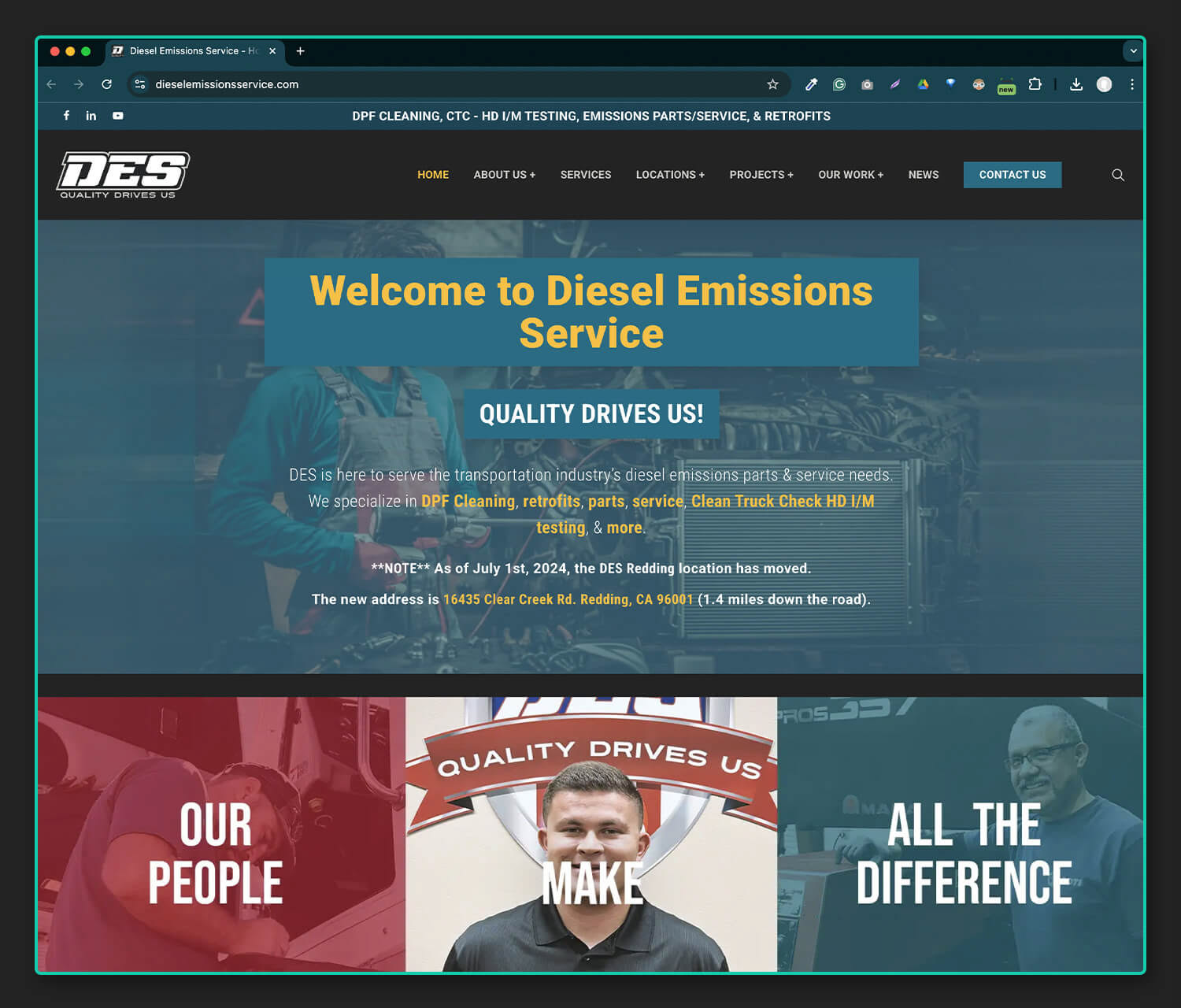Follow the 'more' link

point(624,528)
